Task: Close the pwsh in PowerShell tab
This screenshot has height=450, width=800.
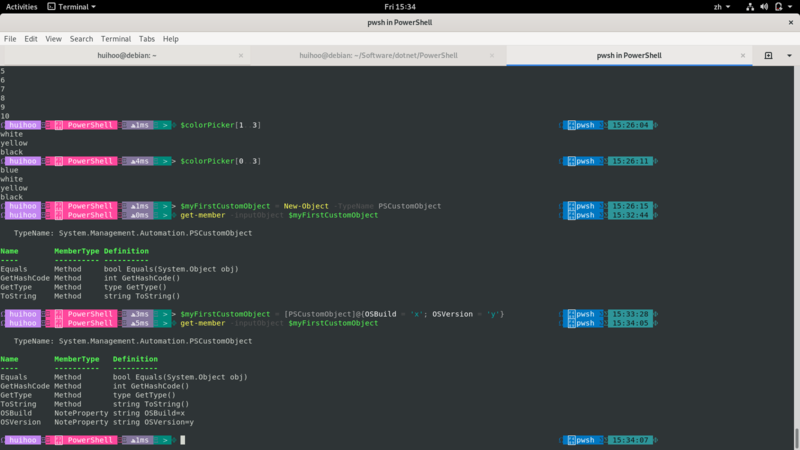Action: point(742,55)
